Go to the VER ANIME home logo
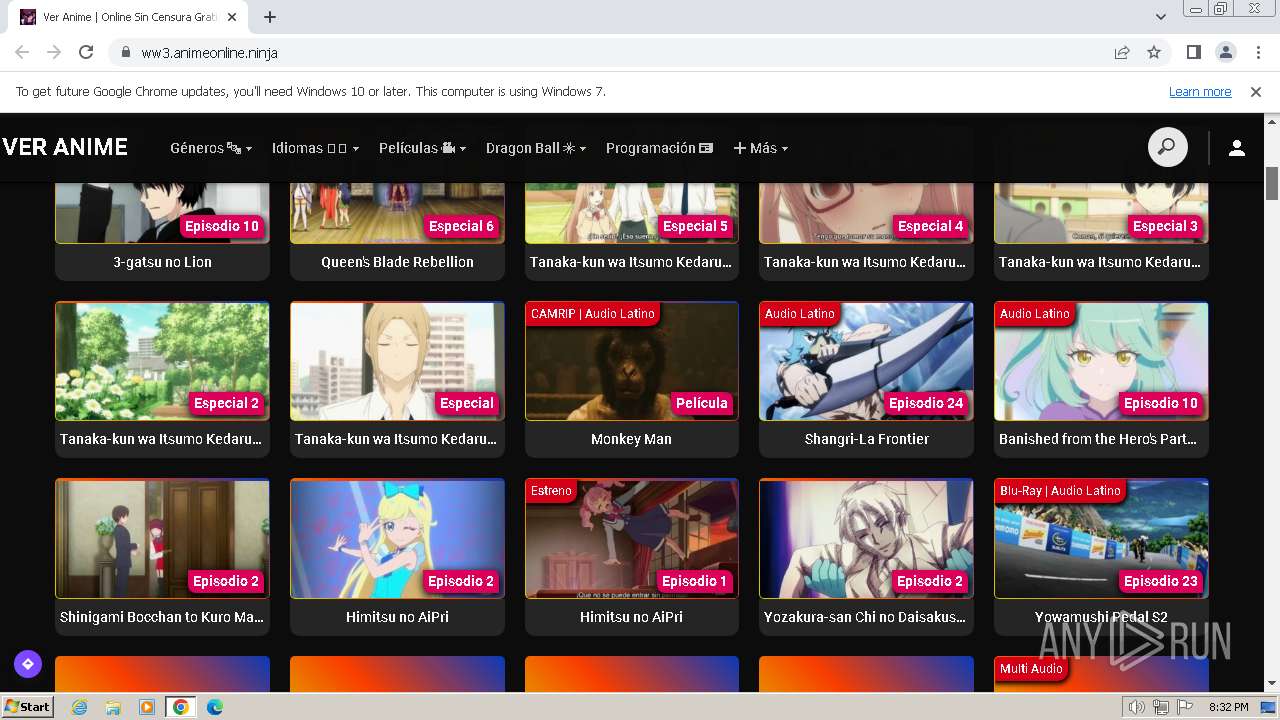The image size is (1280, 720). click(65, 147)
